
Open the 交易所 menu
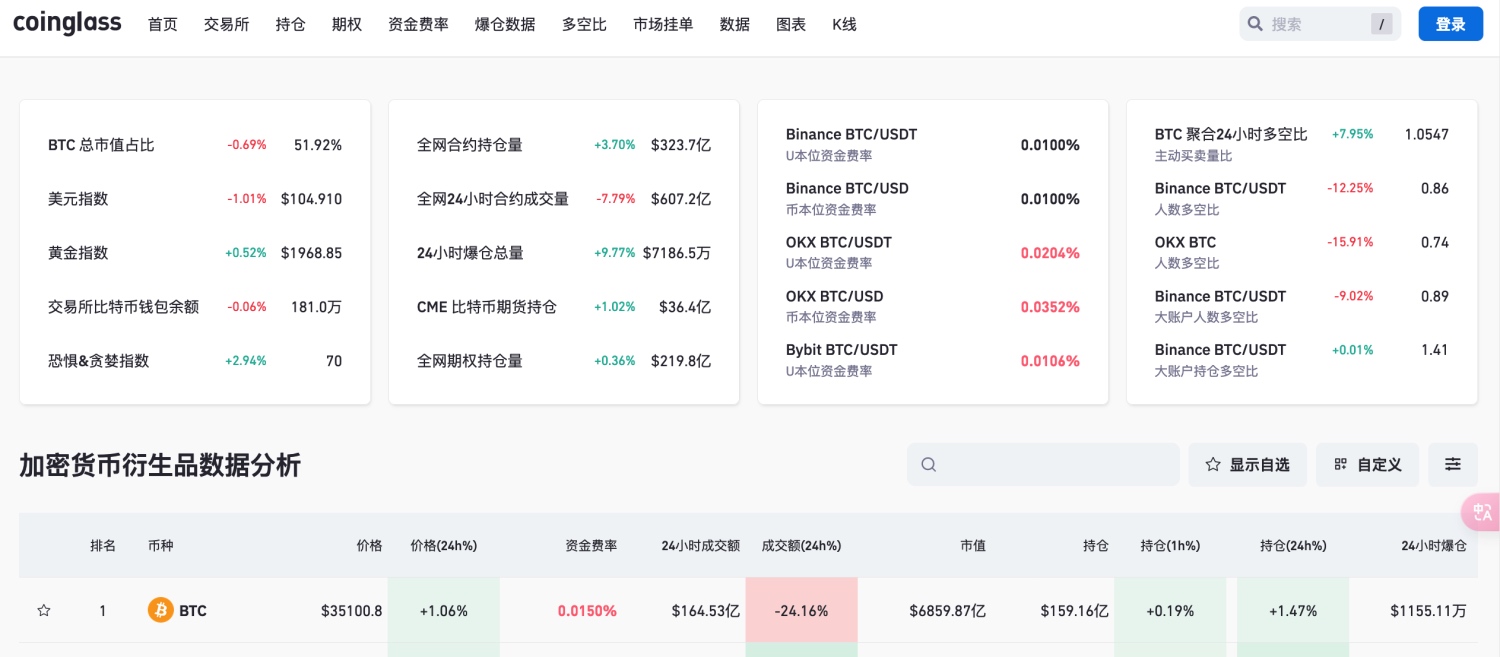(x=226, y=24)
